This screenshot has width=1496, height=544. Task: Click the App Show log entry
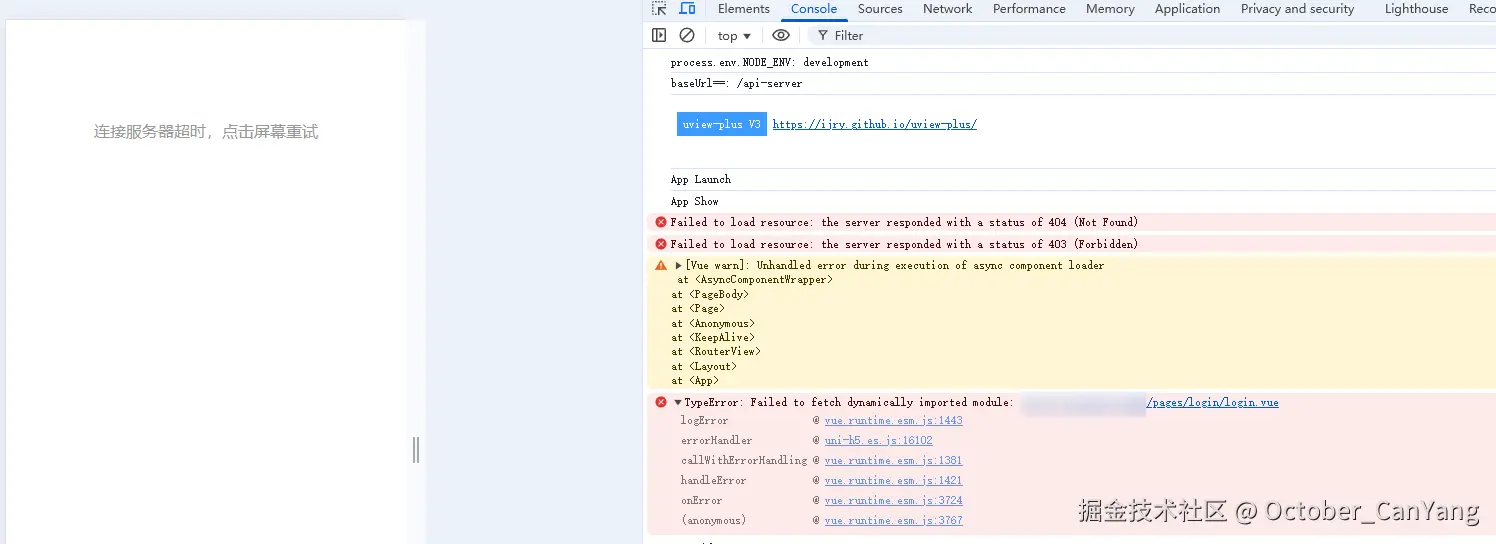(x=695, y=202)
